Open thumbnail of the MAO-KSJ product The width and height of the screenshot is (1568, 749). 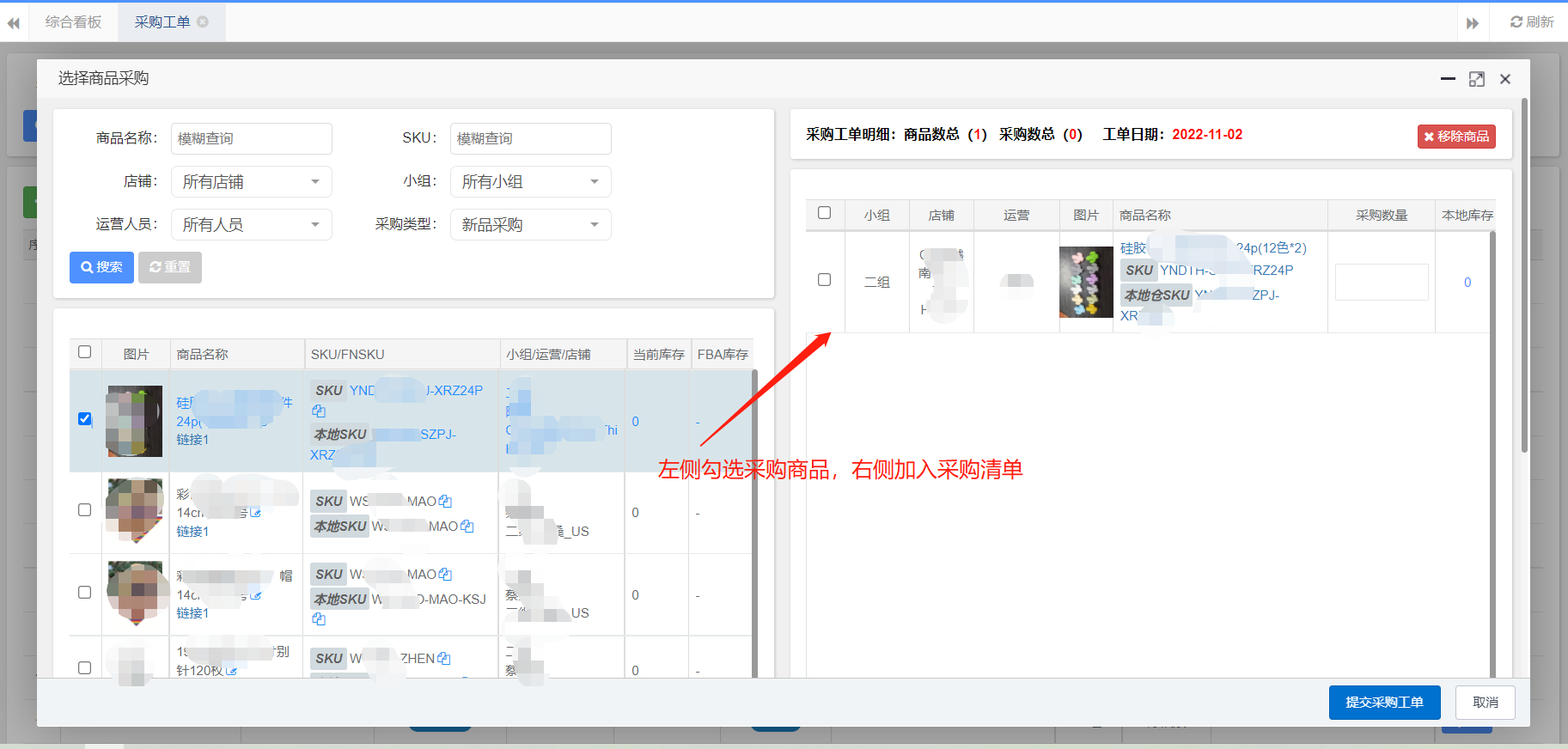pos(134,593)
